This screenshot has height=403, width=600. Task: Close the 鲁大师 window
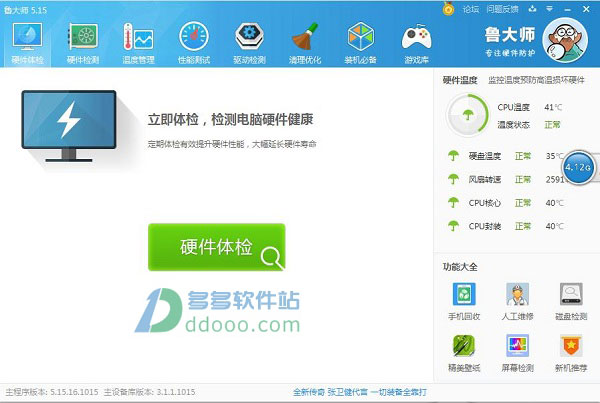[x=586, y=9]
